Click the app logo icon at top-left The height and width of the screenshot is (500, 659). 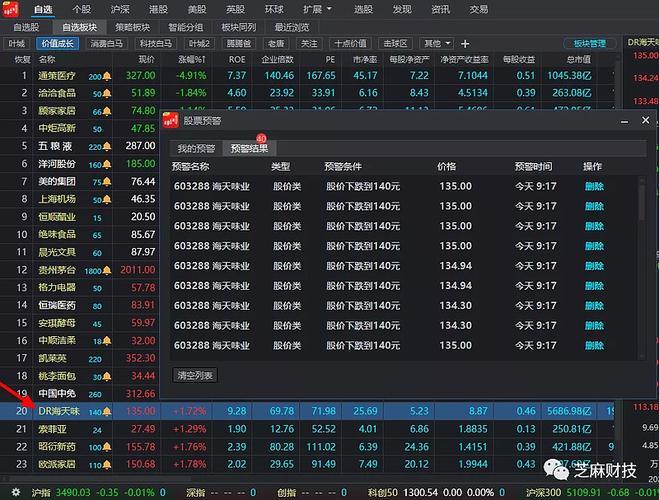(10, 9)
